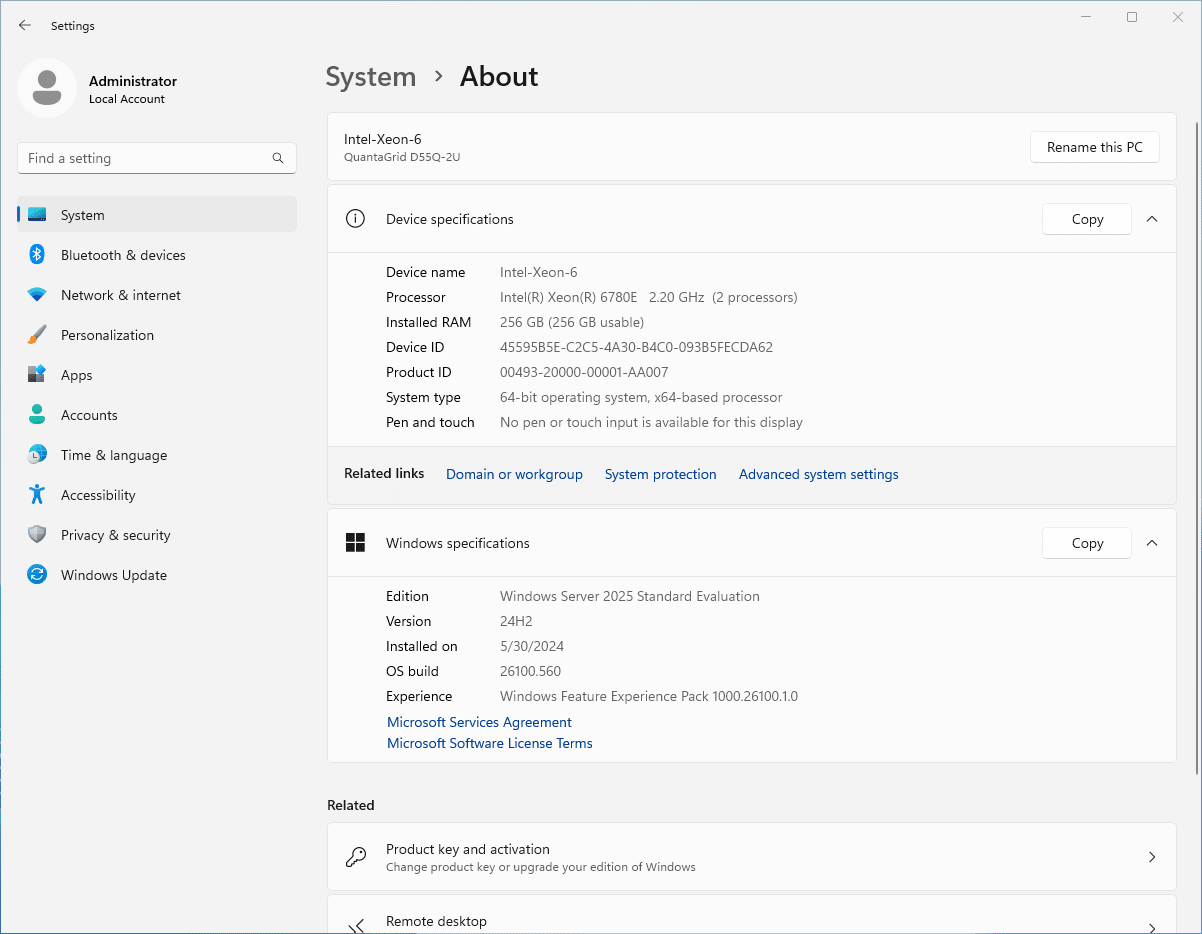Viewport: 1202px width, 934px height.
Task: Open Microsoft Software License Terms link
Action: pyautogui.click(x=490, y=743)
